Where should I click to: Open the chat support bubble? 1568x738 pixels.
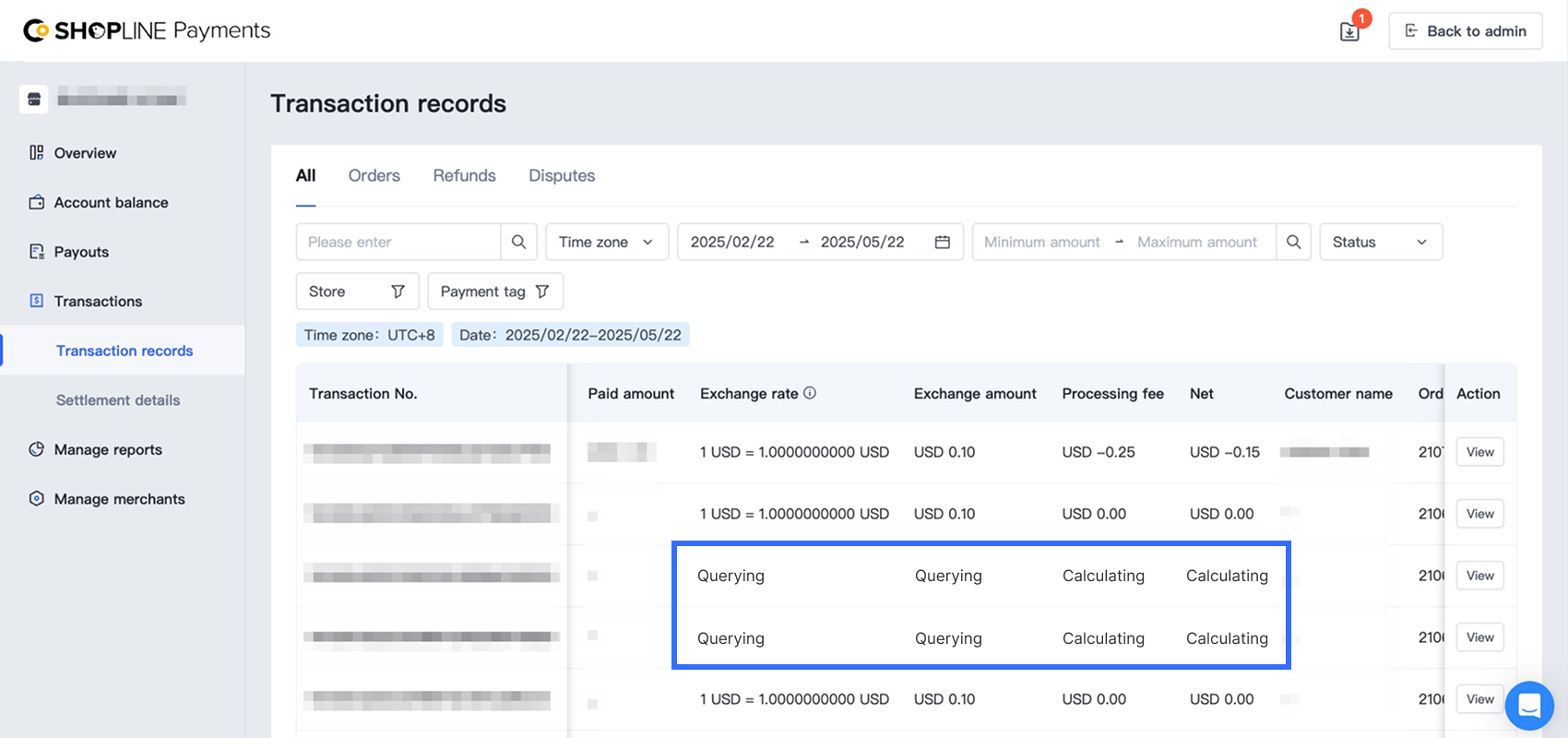1528,706
